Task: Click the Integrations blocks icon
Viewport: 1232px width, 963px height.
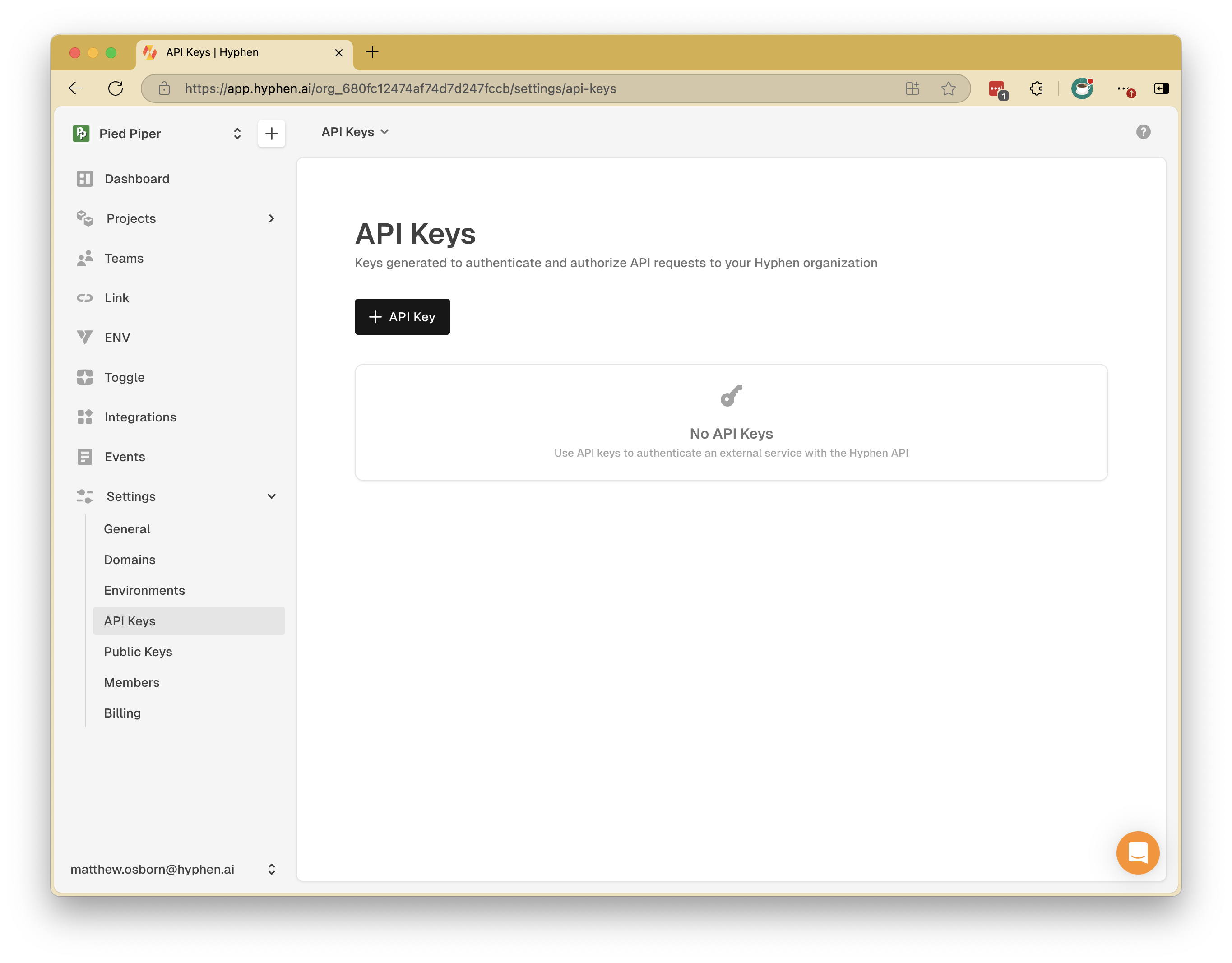Action: pos(85,417)
